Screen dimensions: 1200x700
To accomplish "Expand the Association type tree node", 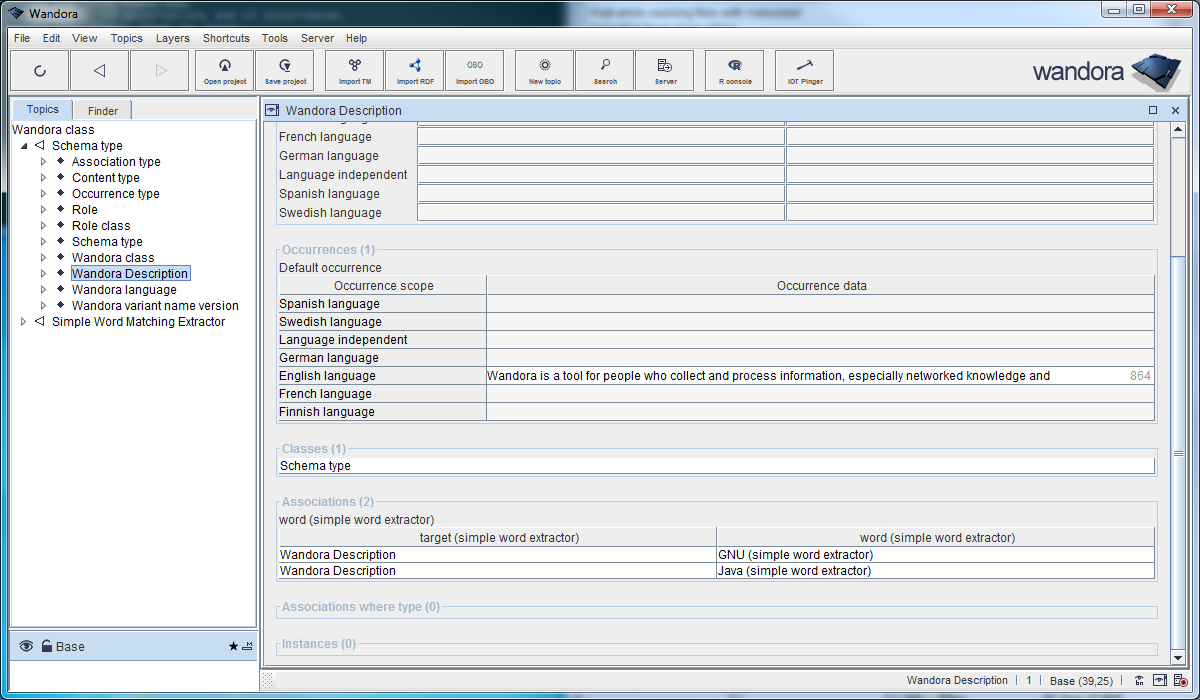I will pyautogui.click(x=43, y=162).
